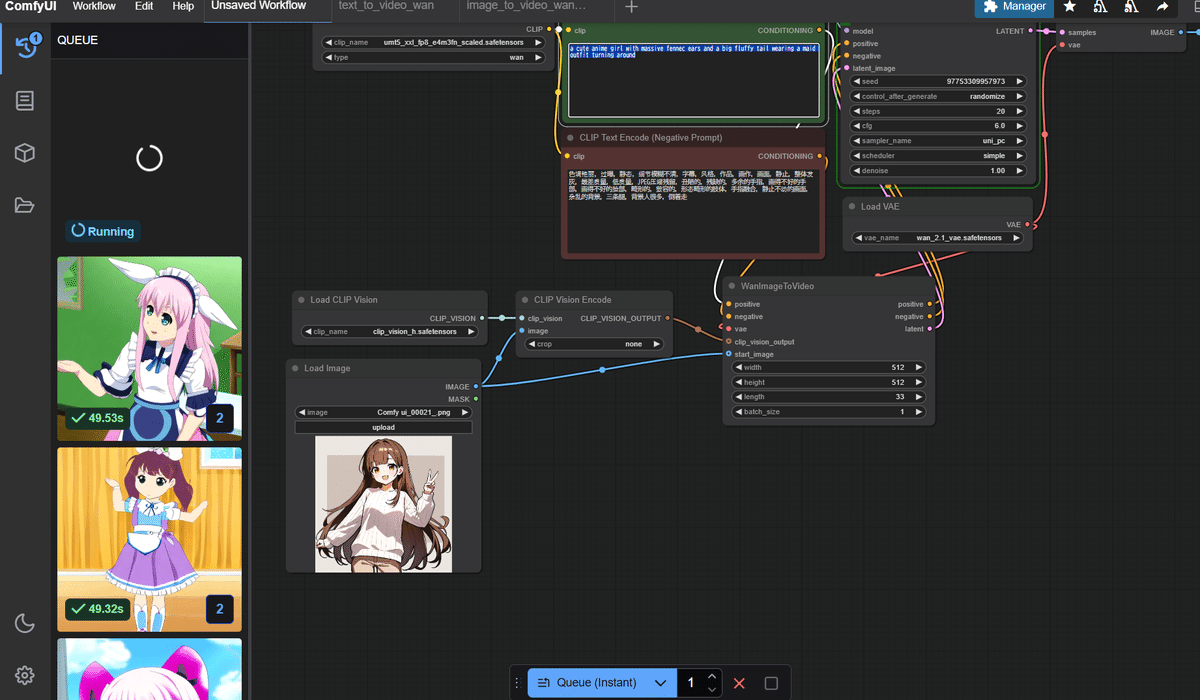Open purple dress girl result thumbnail
Image resolution: width=1200 pixels, height=700 pixels.
point(149,539)
